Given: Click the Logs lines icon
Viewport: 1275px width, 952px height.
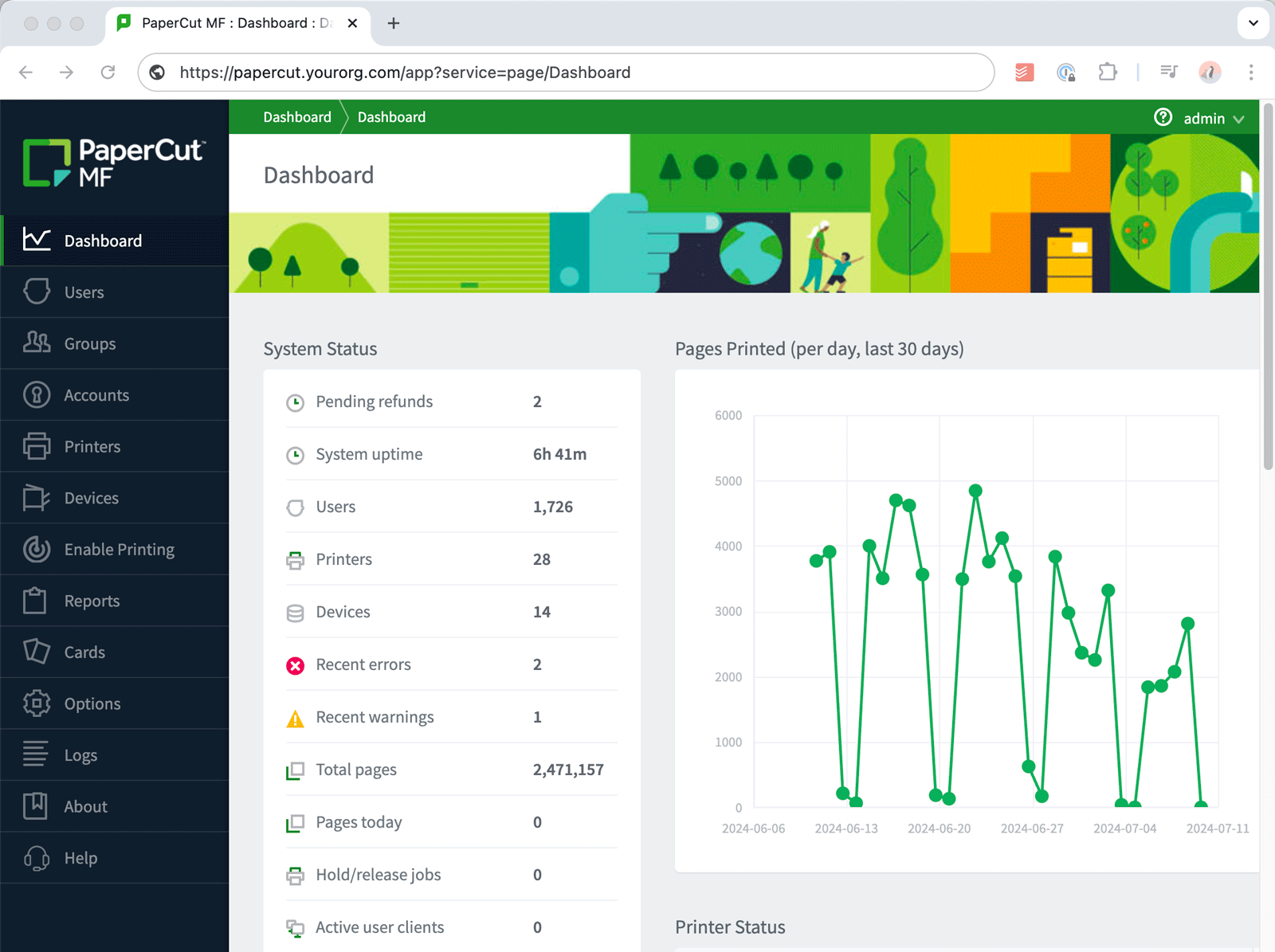Looking at the screenshot, I should [35, 754].
